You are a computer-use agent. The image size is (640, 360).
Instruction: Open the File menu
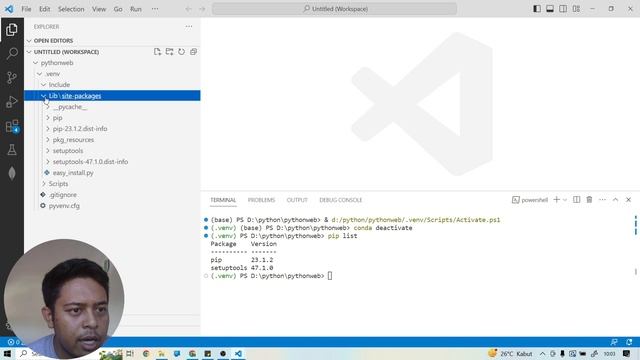(x=26, y=9)
